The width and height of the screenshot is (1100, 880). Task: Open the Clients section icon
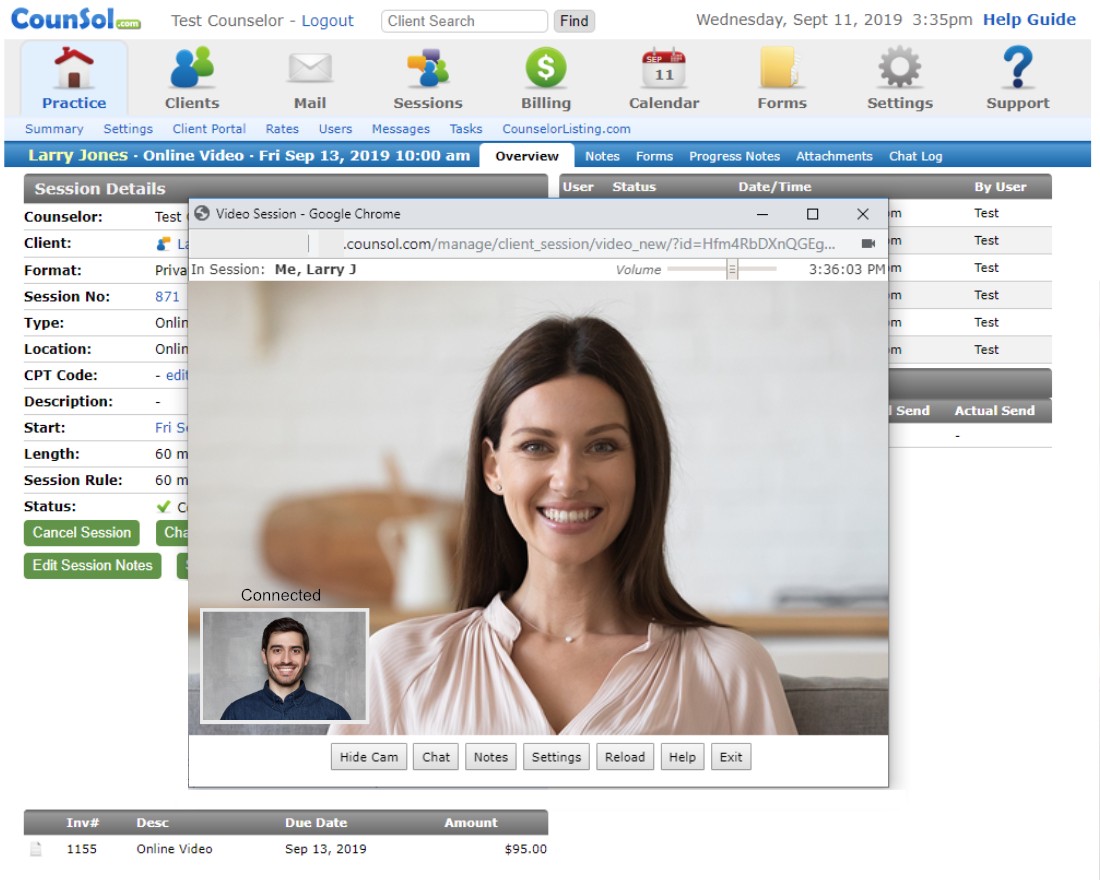pyautogui.click(x=192, y=68)
